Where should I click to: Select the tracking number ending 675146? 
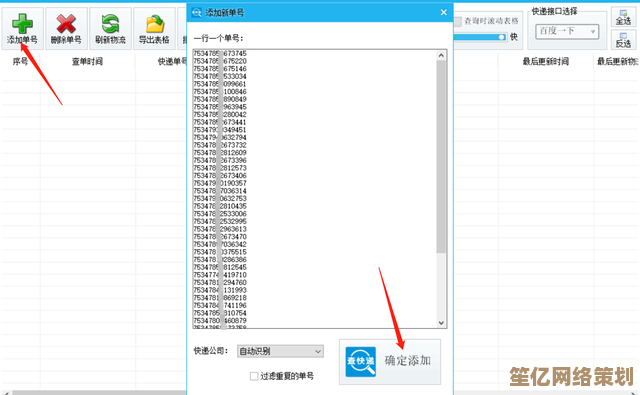(x=220, y=69)
